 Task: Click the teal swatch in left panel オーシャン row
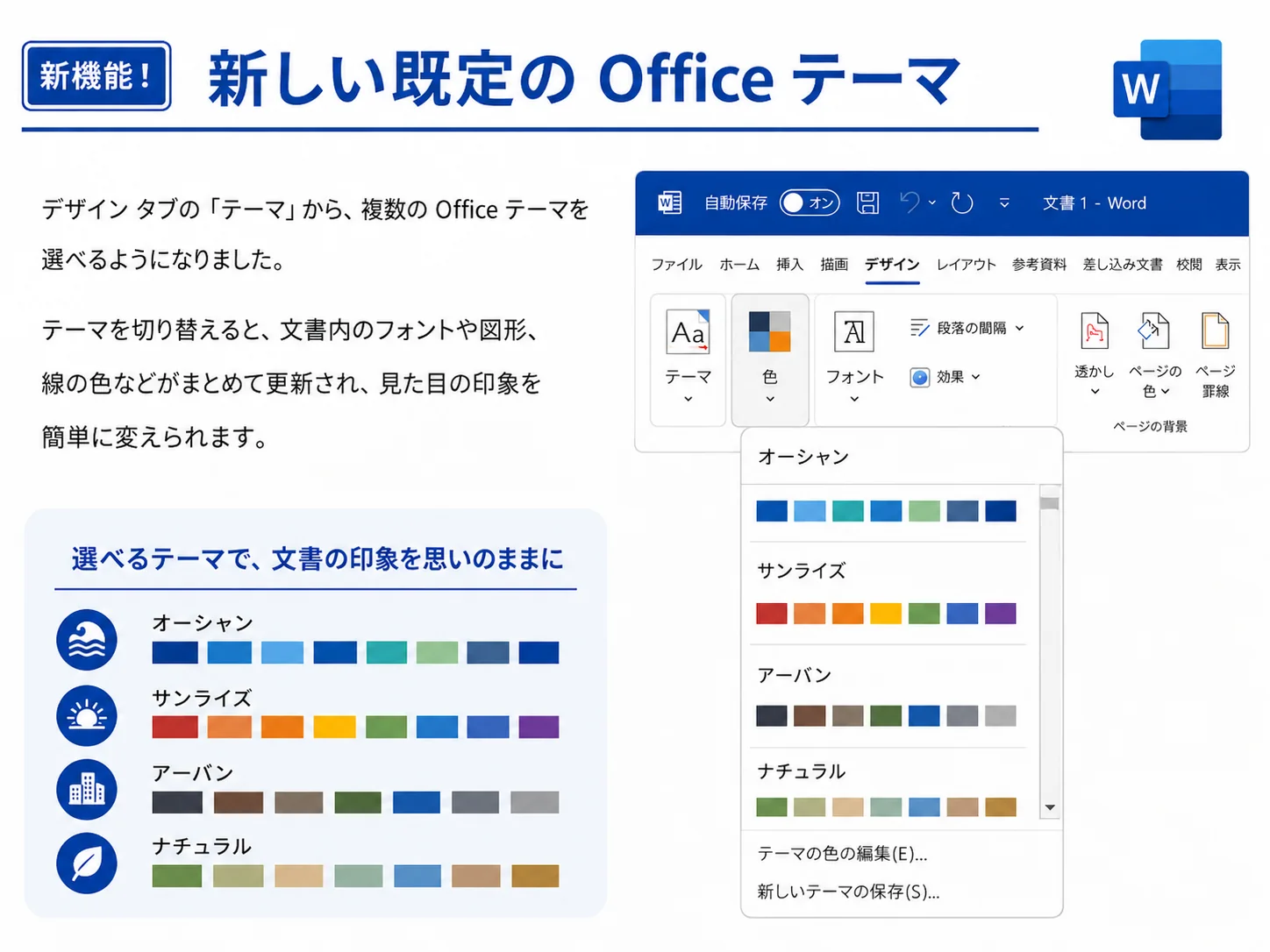click(386, 652)
